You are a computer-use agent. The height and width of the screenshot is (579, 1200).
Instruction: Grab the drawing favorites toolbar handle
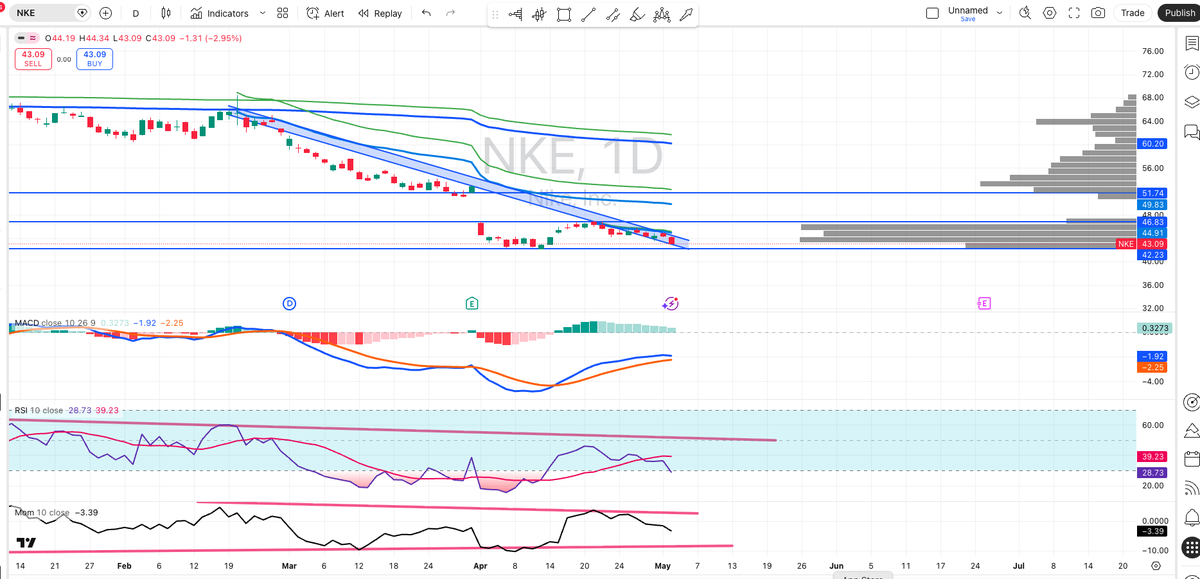(495, 15)
